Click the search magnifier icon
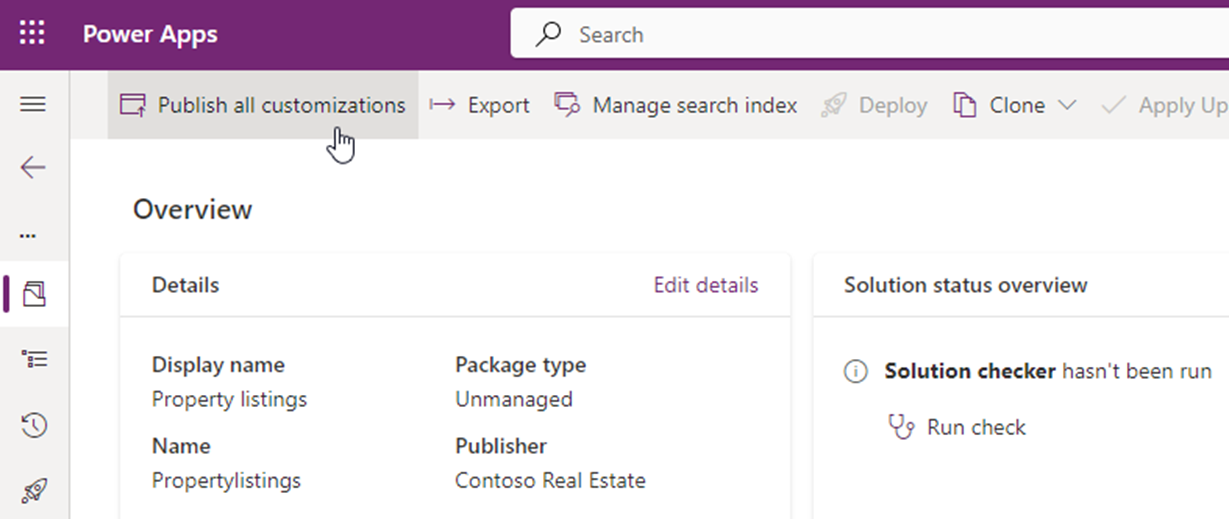 [549, 35]
